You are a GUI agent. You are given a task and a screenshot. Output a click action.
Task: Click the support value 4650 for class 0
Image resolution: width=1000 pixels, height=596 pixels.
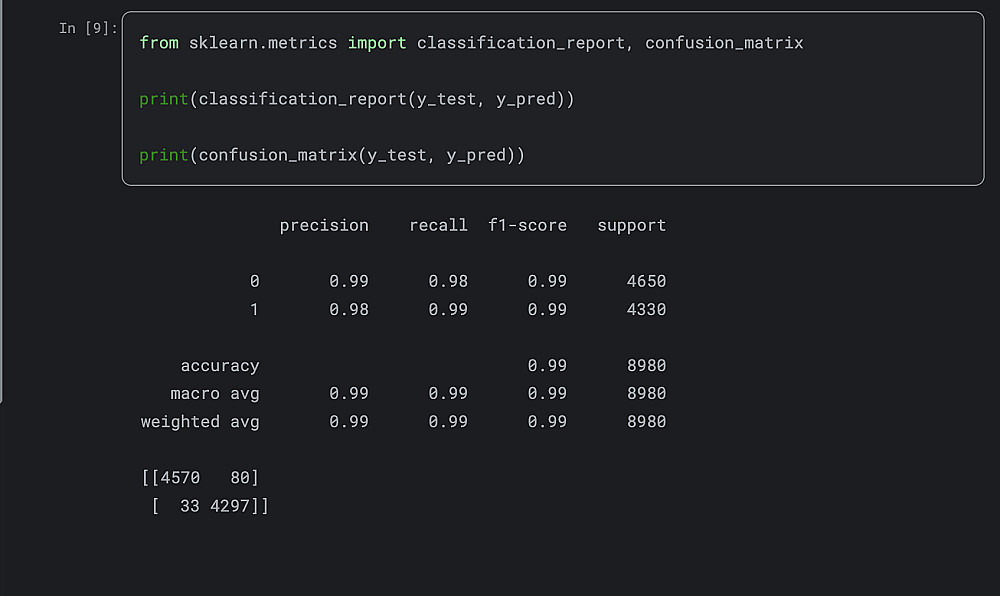click(x=646, y=281)
